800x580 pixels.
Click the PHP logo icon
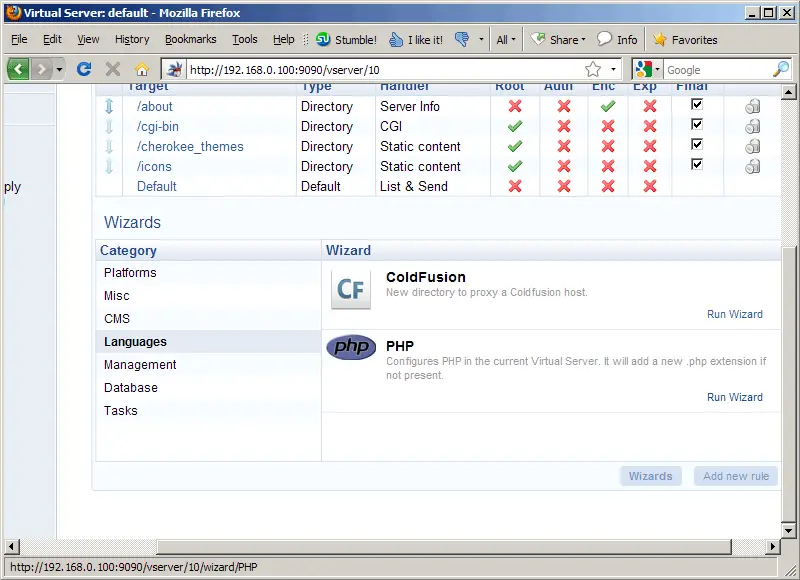click(351, 347)
